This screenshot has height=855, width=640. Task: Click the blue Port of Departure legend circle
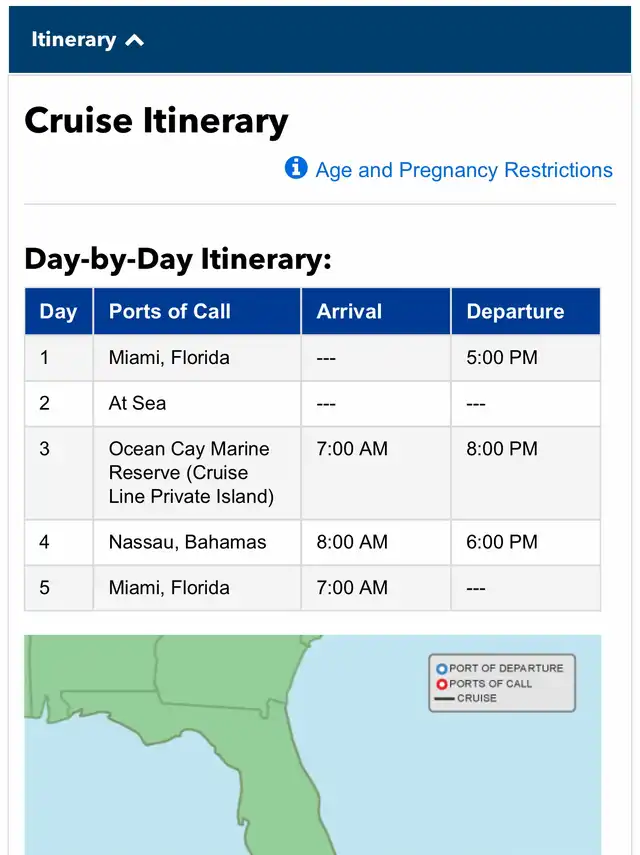point(442,668)
